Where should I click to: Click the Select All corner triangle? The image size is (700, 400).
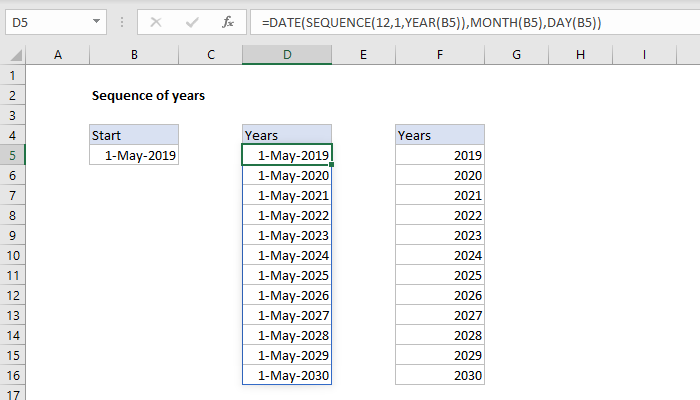12,54
